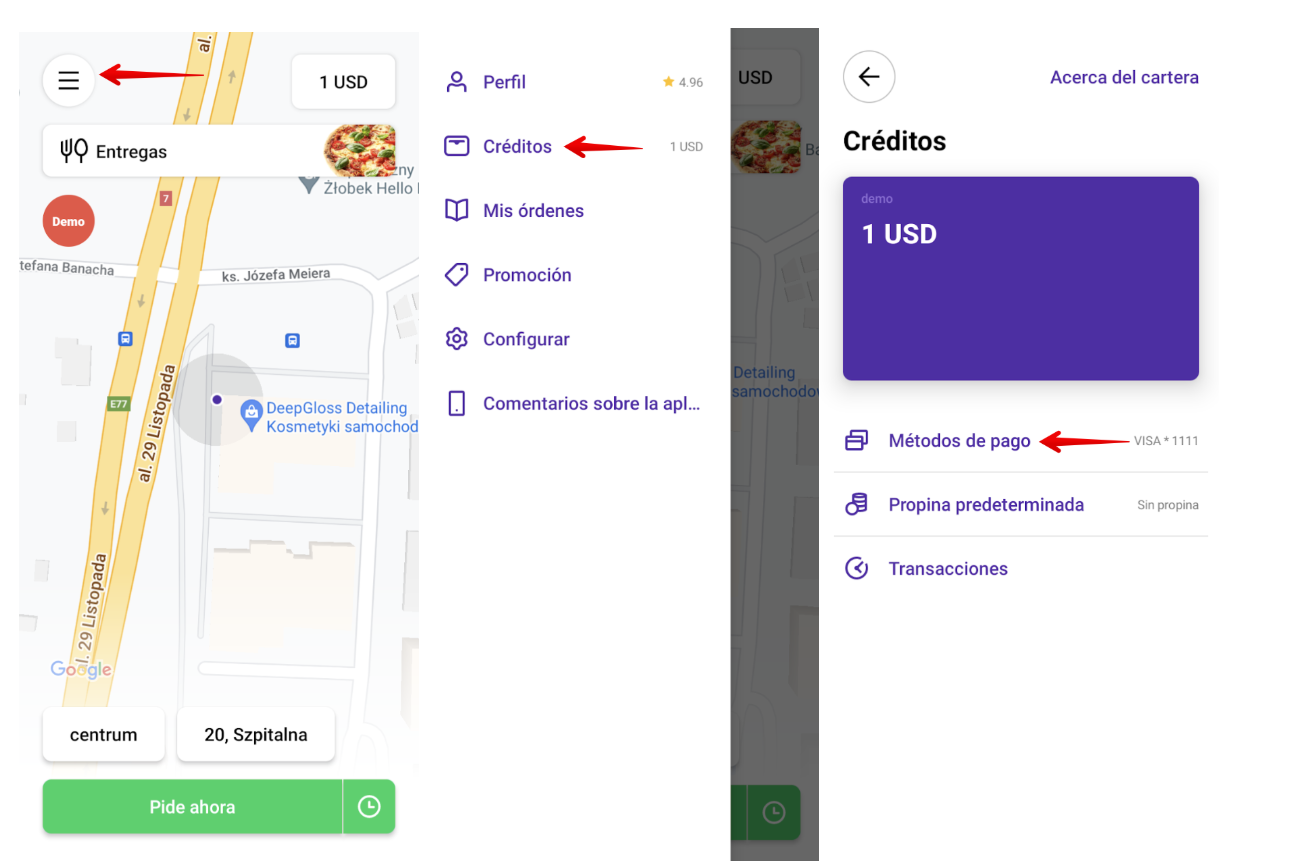Open Comentarios sobre la aplicación menu entry
The height and width of the screenshot is (866, 1312).
click(x=573, y=404)
